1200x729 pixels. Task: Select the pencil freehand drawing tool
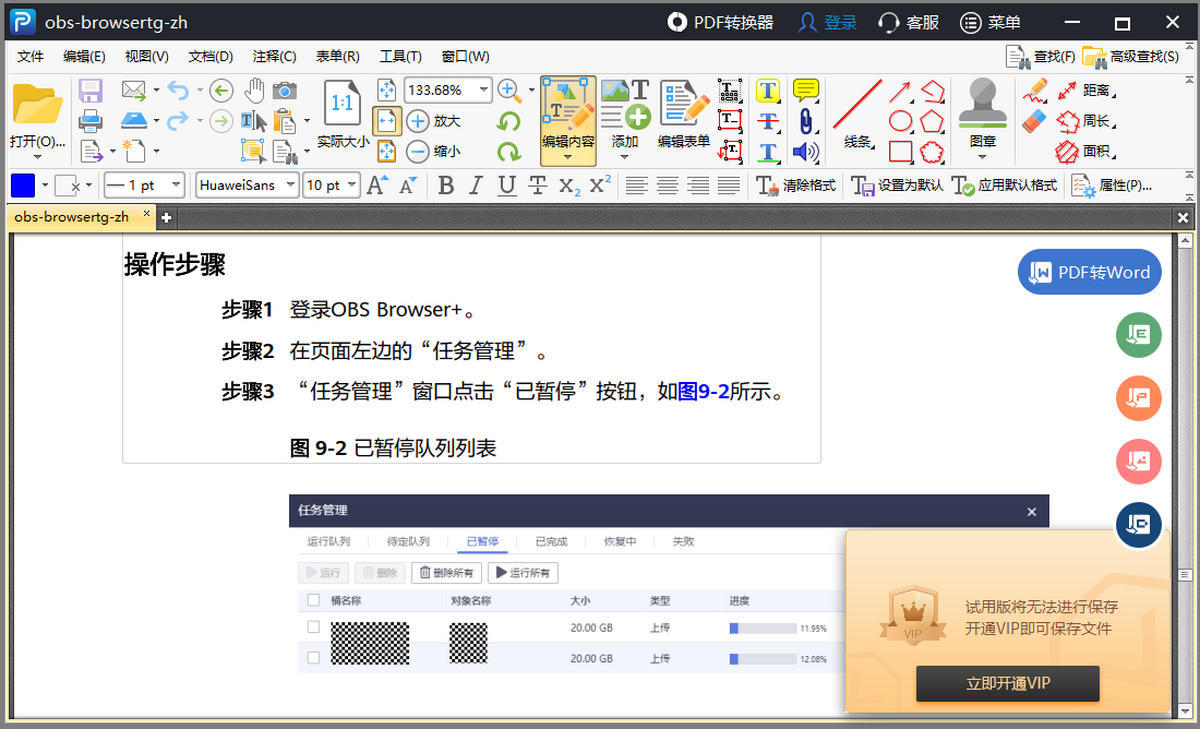point(1035,91)
